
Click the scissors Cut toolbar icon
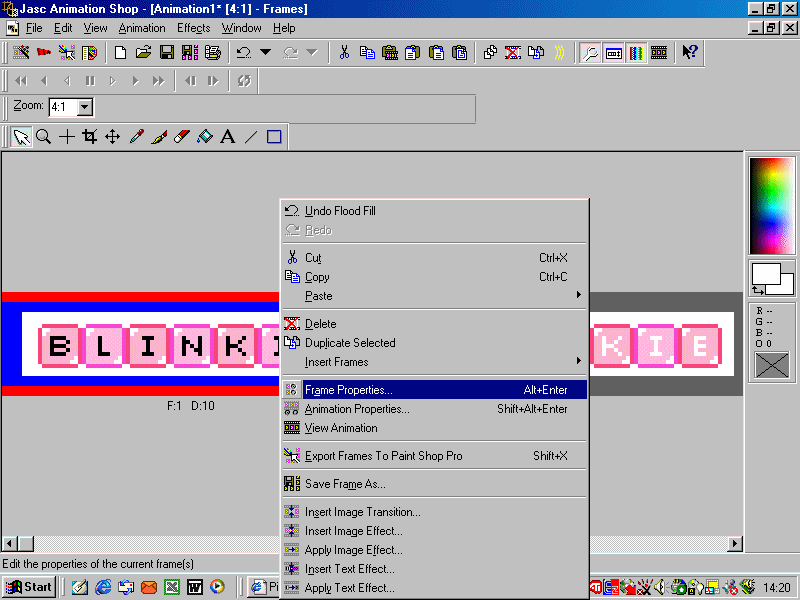[x=344, y=53]
